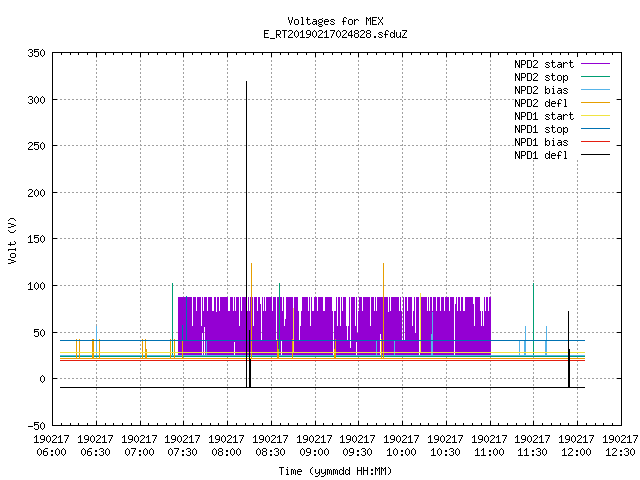Screen dimensions: 640x480
Task: Click the yellow NPD1 start legend line
Action: click(595, 116)
